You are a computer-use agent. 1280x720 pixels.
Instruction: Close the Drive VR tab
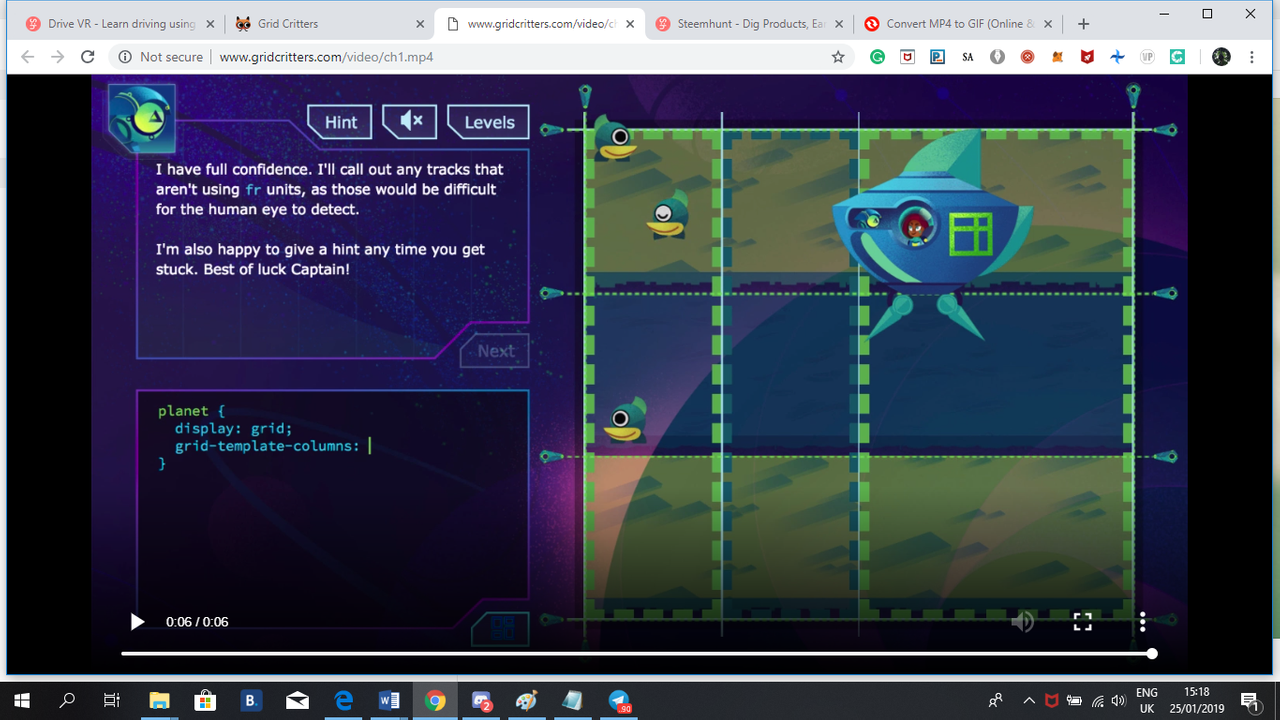pos(209,24)
